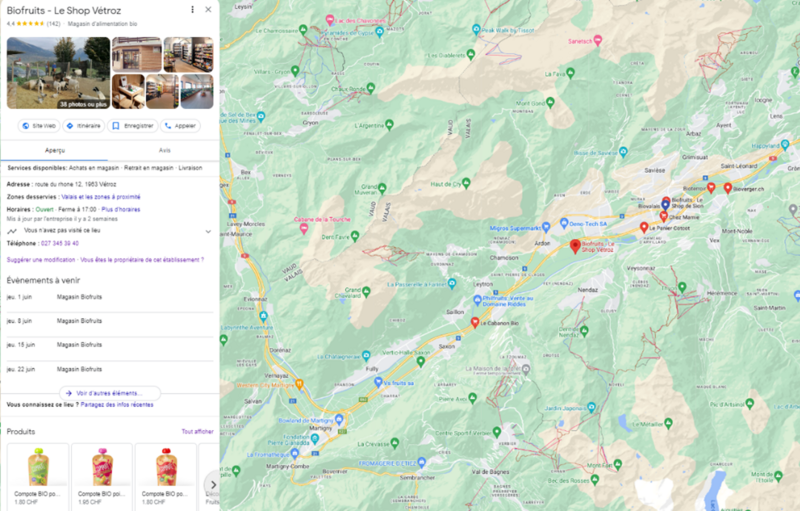Click La Chataigneraie marker
Viewport: 800px width, 511px height.
coord(366,355)
